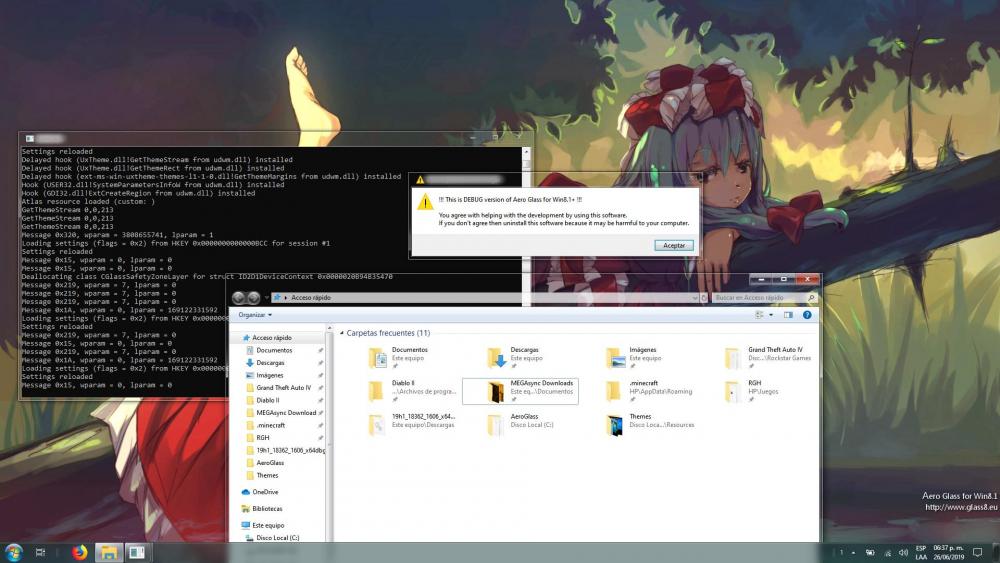The width and height of the screenshot is (1000, 563).
Task: Select RGH in the sidebar
Action: pos(263,438)
